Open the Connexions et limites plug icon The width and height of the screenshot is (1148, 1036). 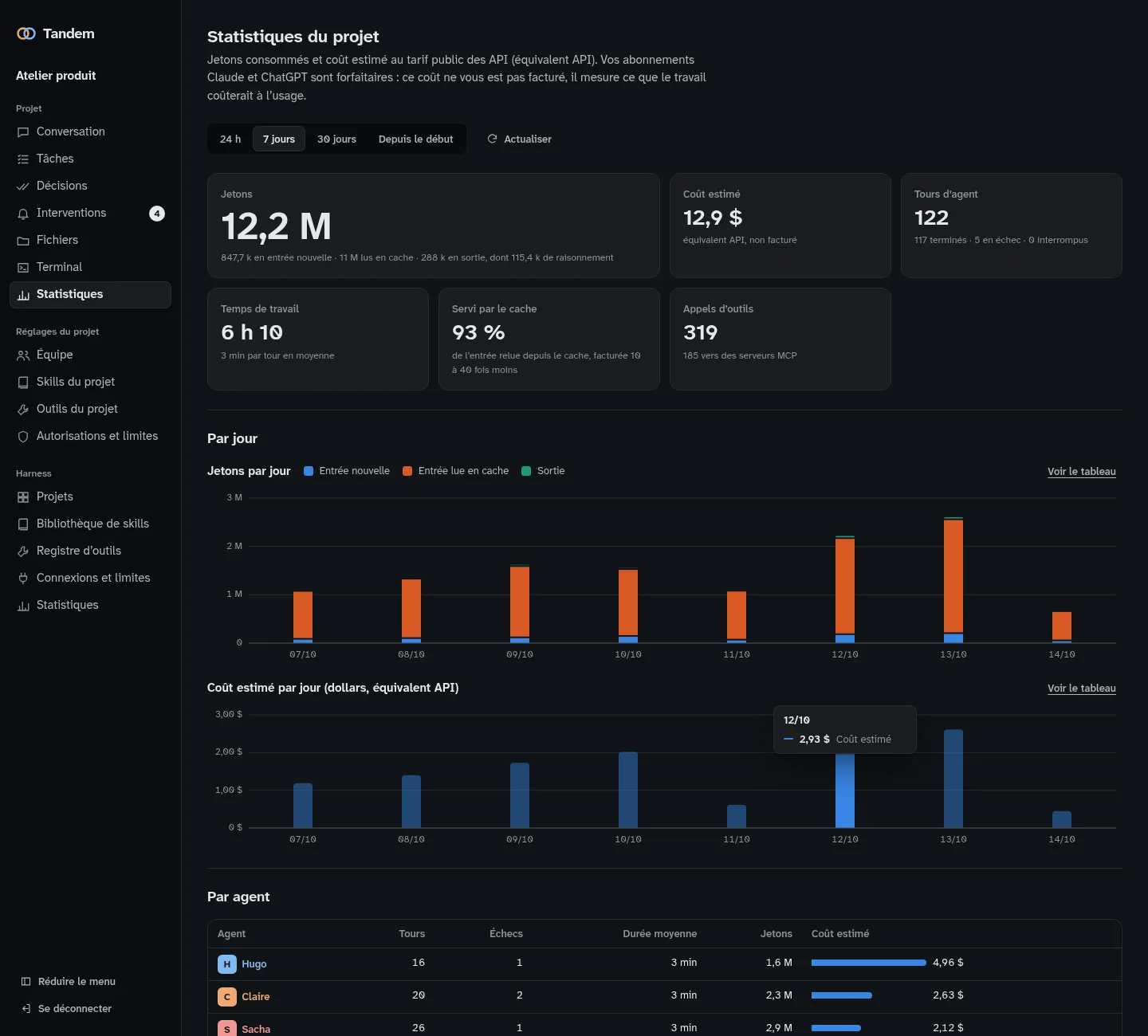[23, 579]
